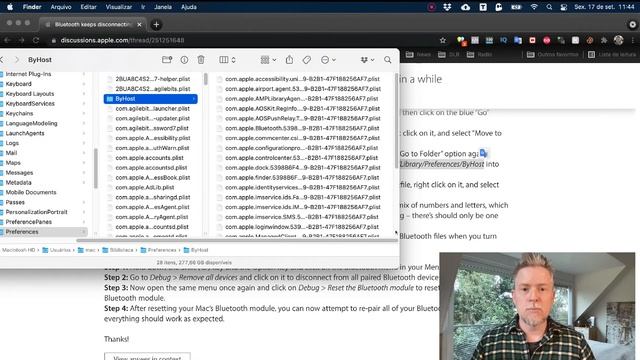
Task: Open Get Info in Finder toolbar
Action: click(x=184, y=60)
